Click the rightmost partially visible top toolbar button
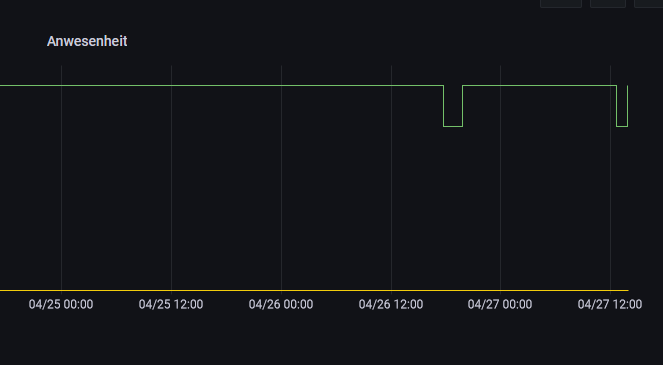This screenshot has width=663, height=365. [x=648, y=3]
